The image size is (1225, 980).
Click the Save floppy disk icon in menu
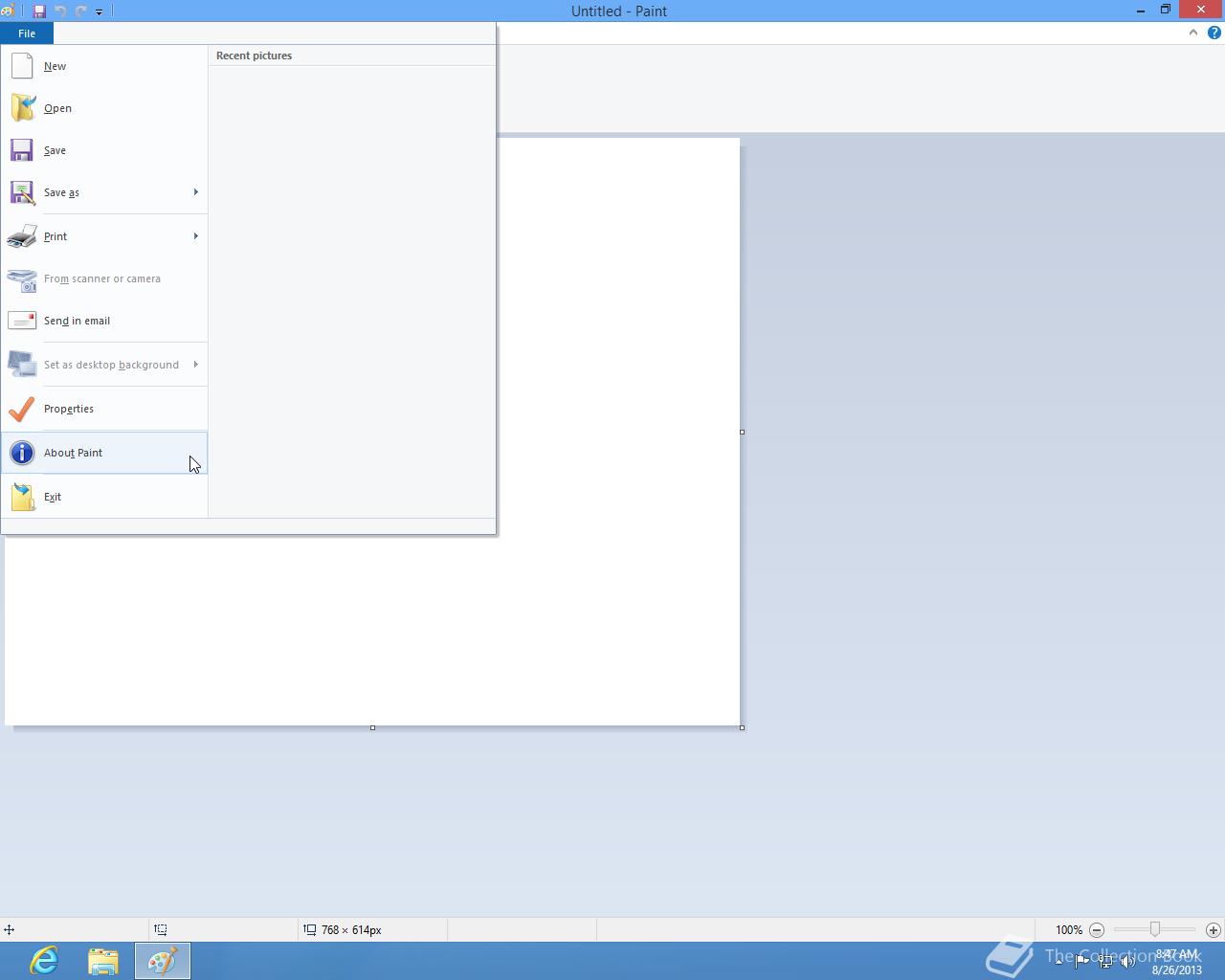(22, 150)
